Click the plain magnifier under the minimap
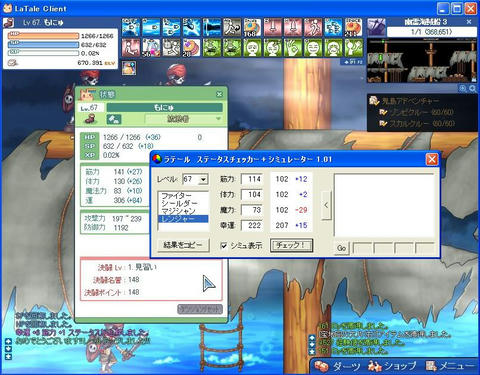 473,89
